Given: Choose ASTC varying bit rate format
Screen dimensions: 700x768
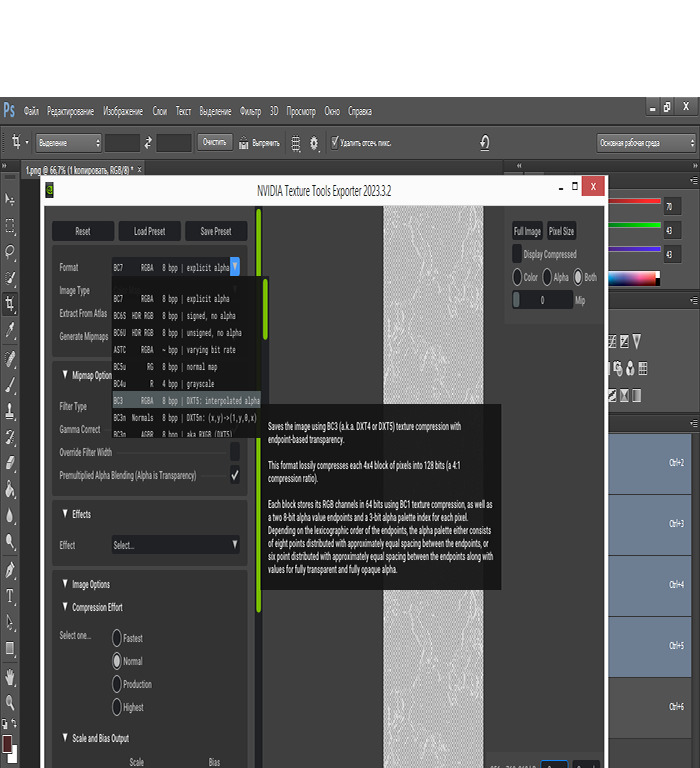Looking at the screenshot, I should point(186,350).
